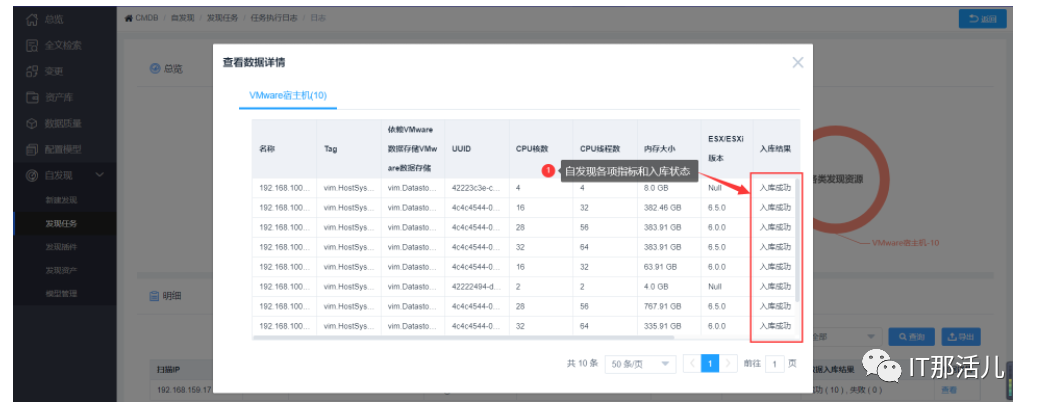Open 配置模型 in the sidebar menu
This screenshot has height=413, width=1039.
pos(64,150)
